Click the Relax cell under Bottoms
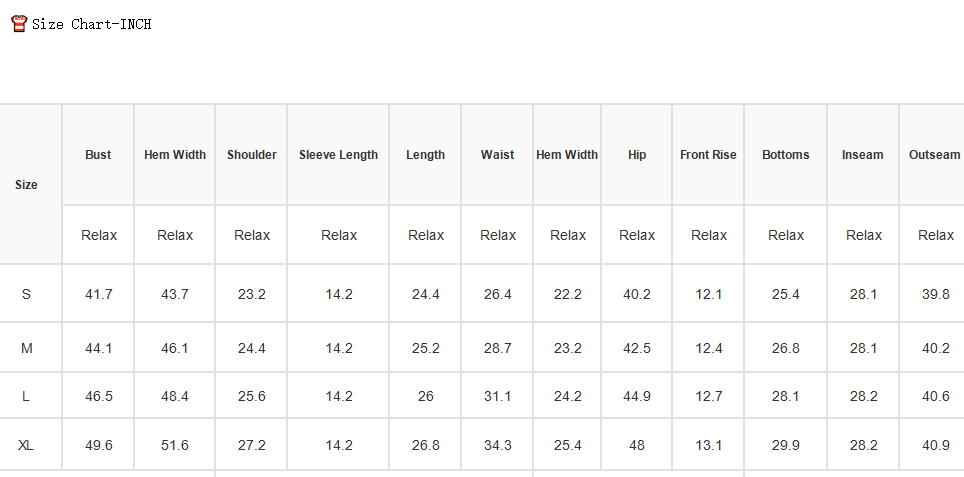 pyautogui.click(x=786, y=235)
